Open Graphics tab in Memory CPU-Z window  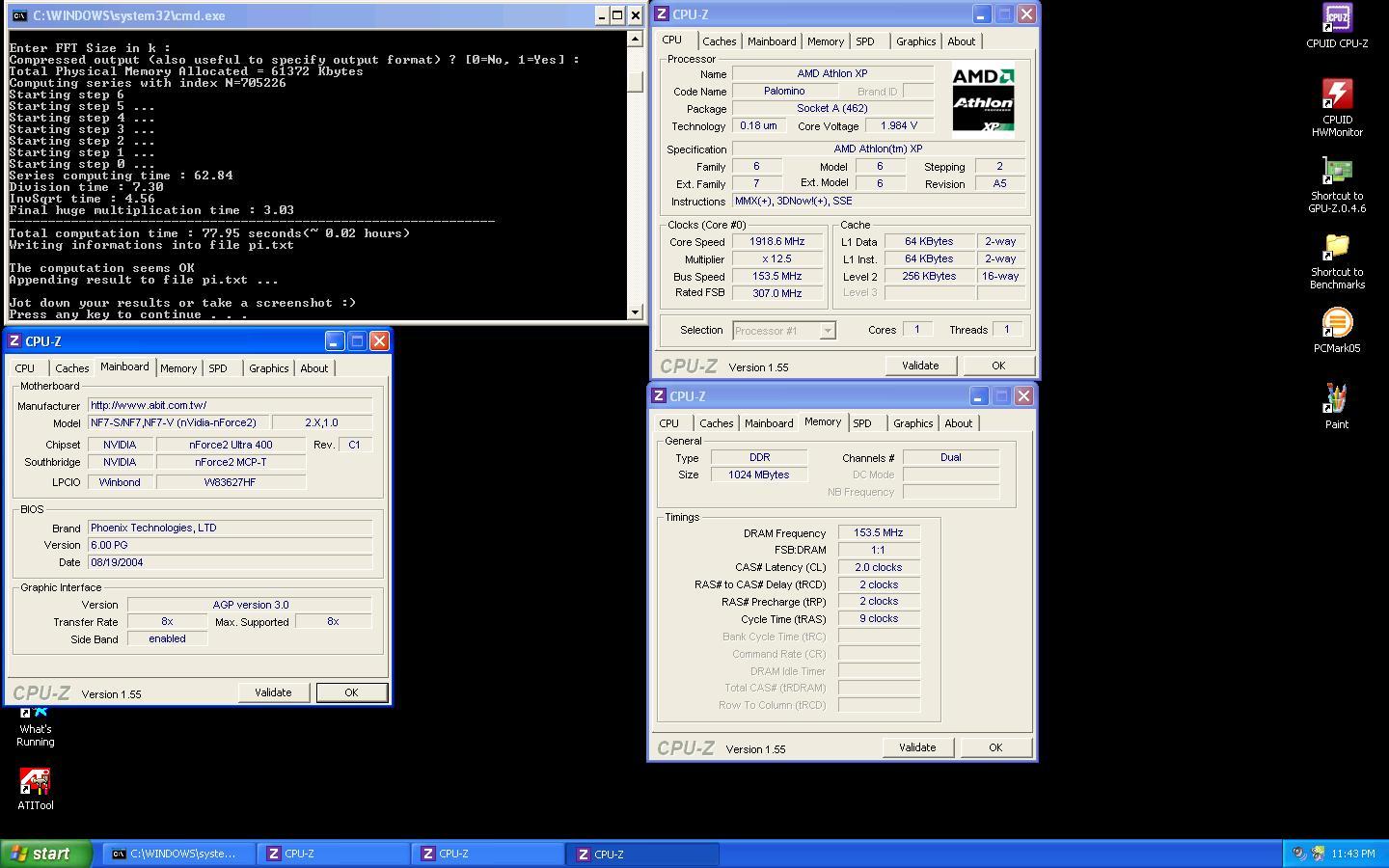pyautogui.click(x=912, y=423)
